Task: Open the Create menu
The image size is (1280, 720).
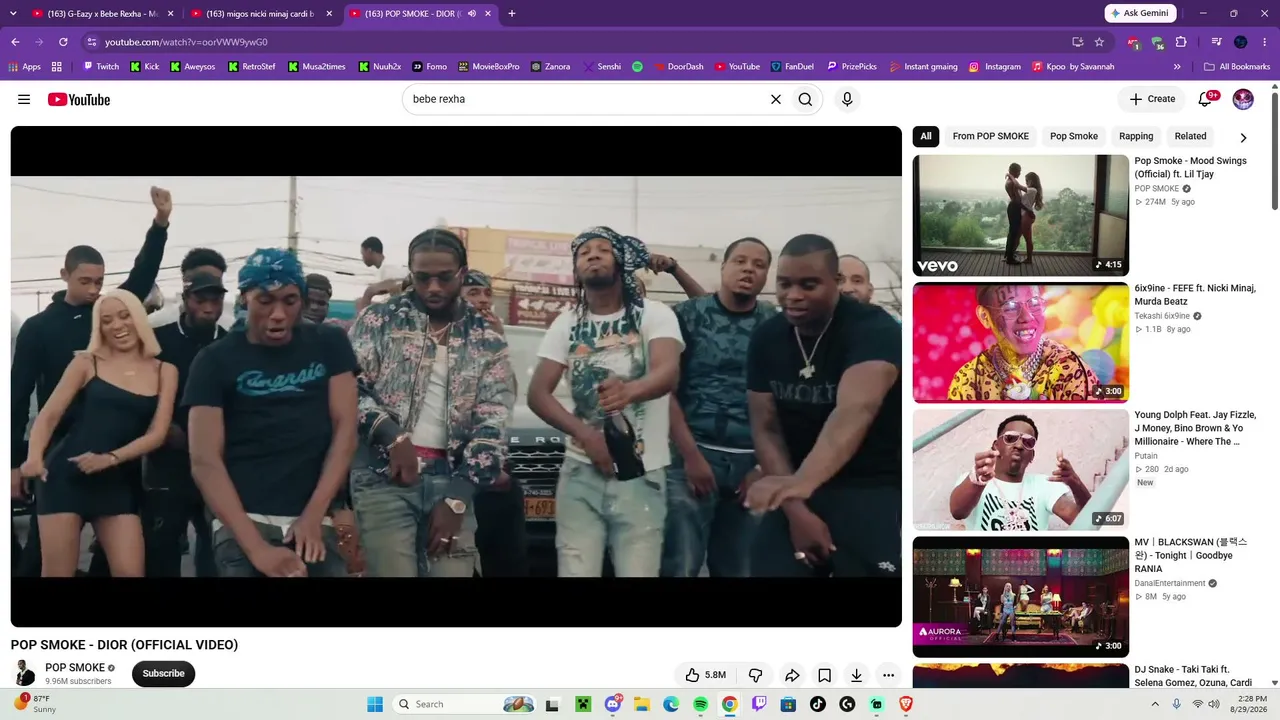Action: [x=1152, y=99]
